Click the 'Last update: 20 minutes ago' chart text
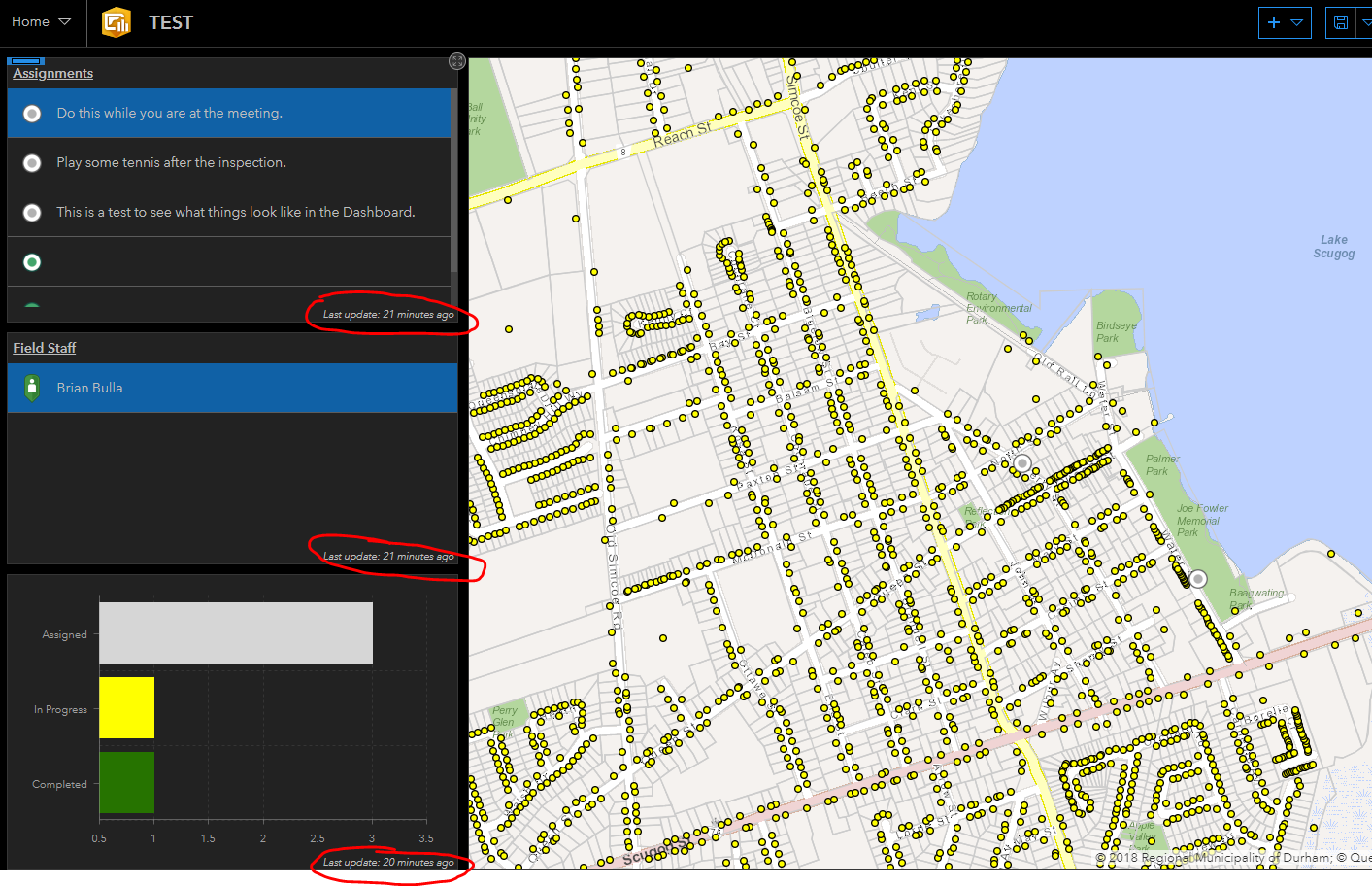 388,862
